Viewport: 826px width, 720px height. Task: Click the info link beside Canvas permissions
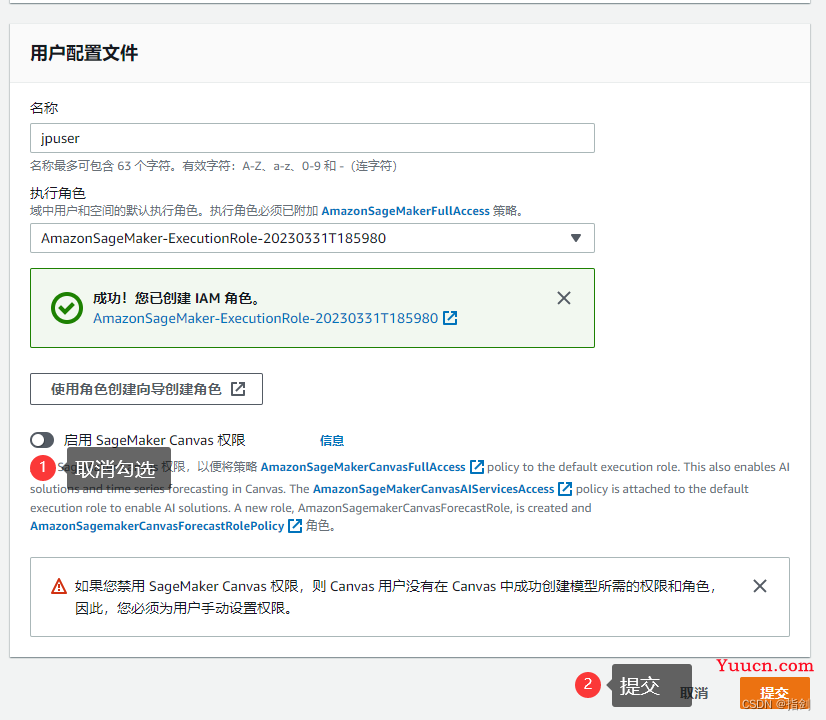pyautogui.click(x=332, y=440)
